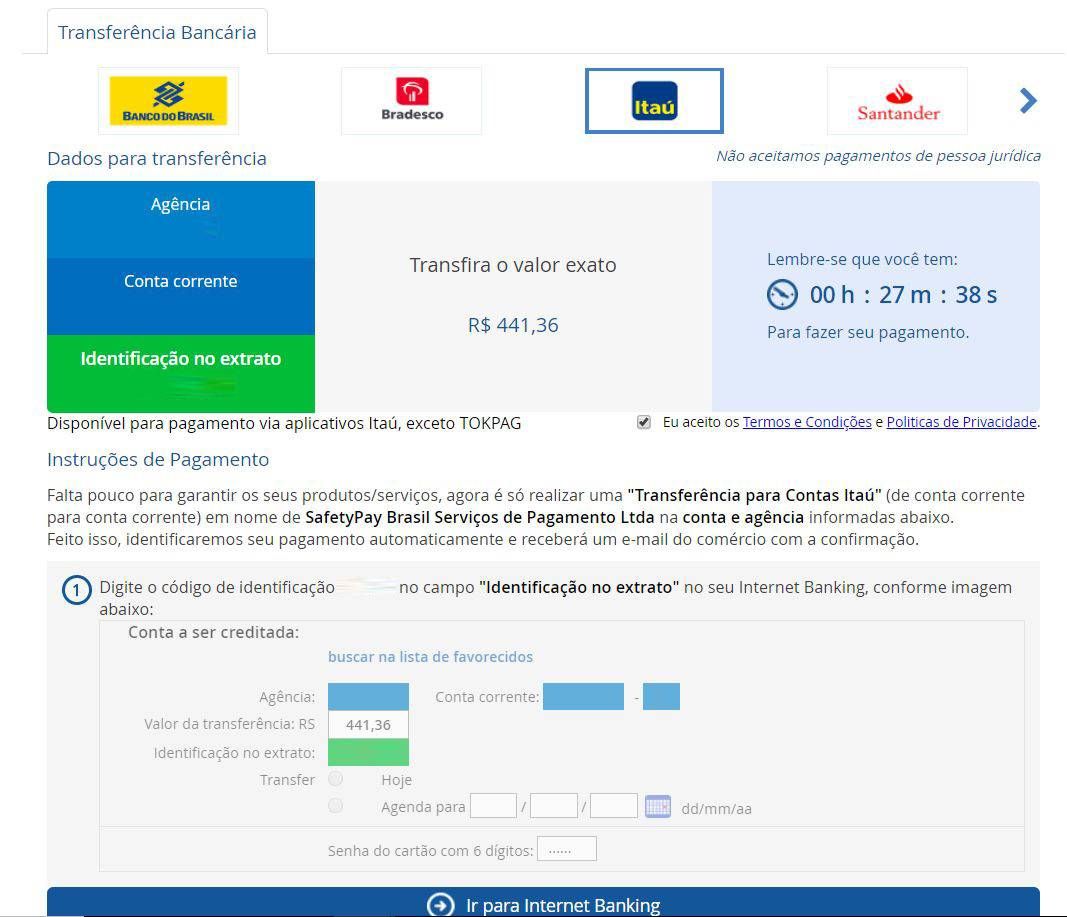Viewport: 1067px width, 917px height.
Task: Click the Conta corrente blue panel
Action: tap(181, 297)
